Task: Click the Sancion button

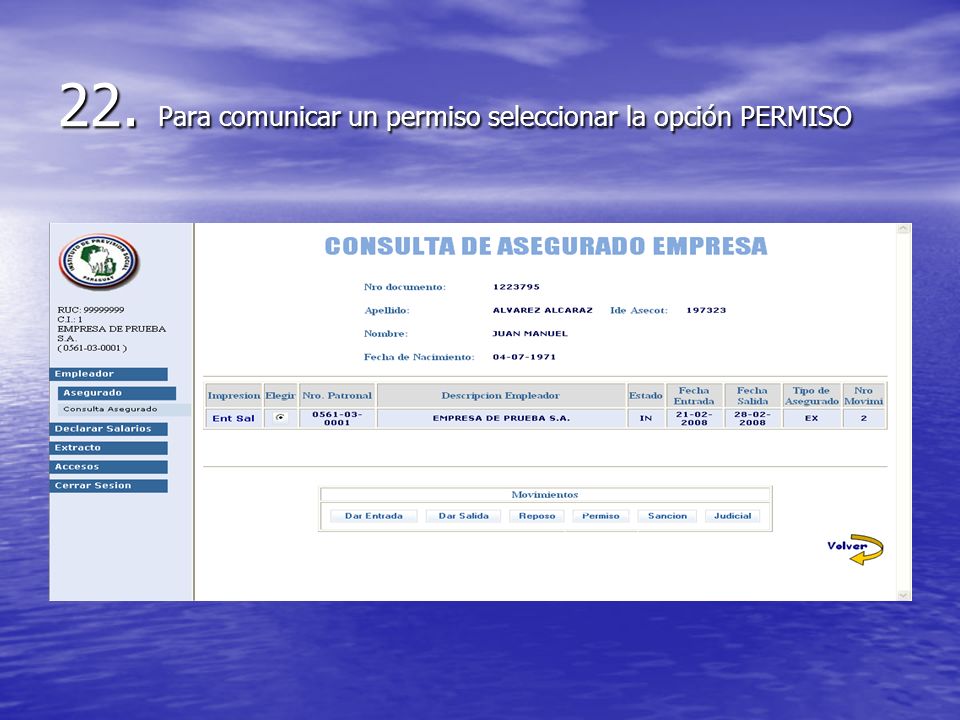Action: pyautogui.click(x=667, y=516)
